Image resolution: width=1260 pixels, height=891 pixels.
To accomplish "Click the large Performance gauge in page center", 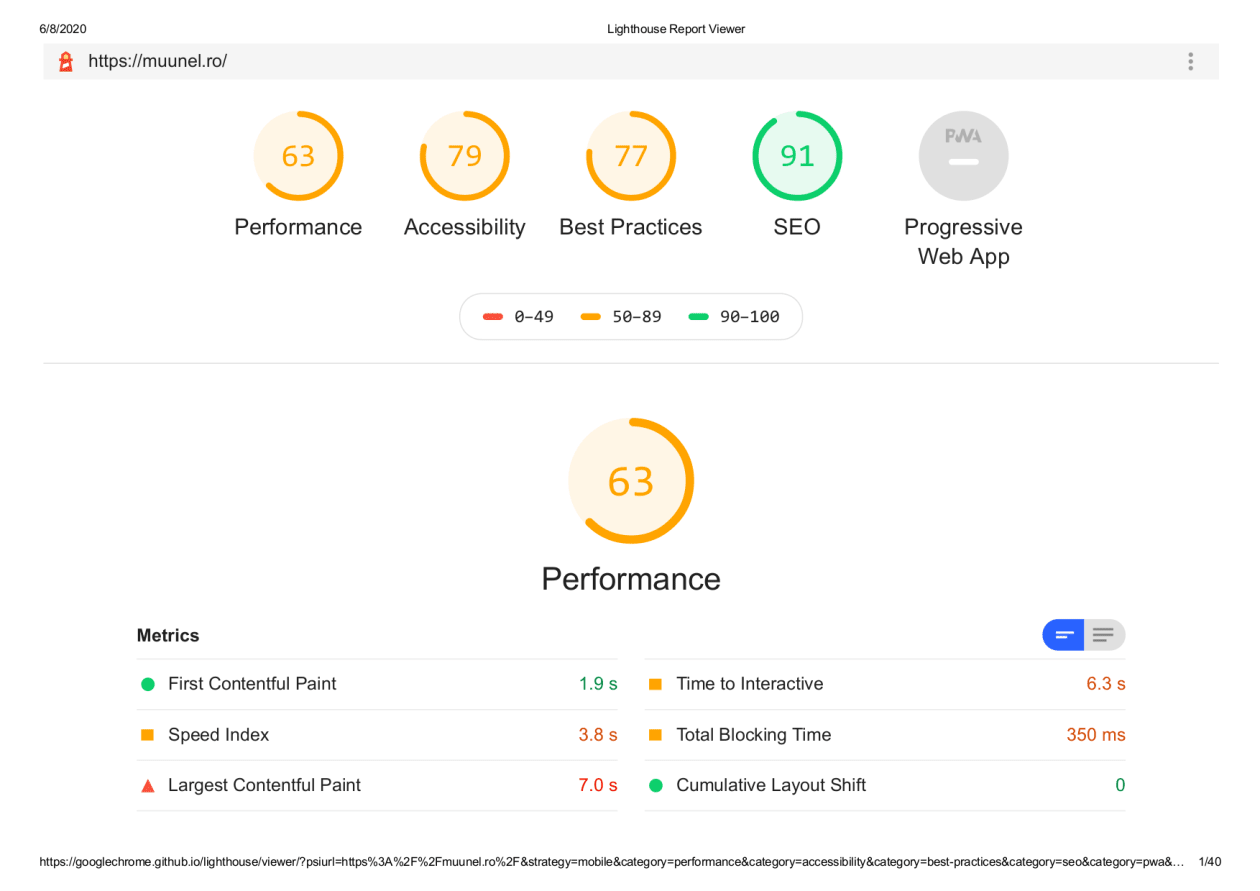I will point(630,480).
